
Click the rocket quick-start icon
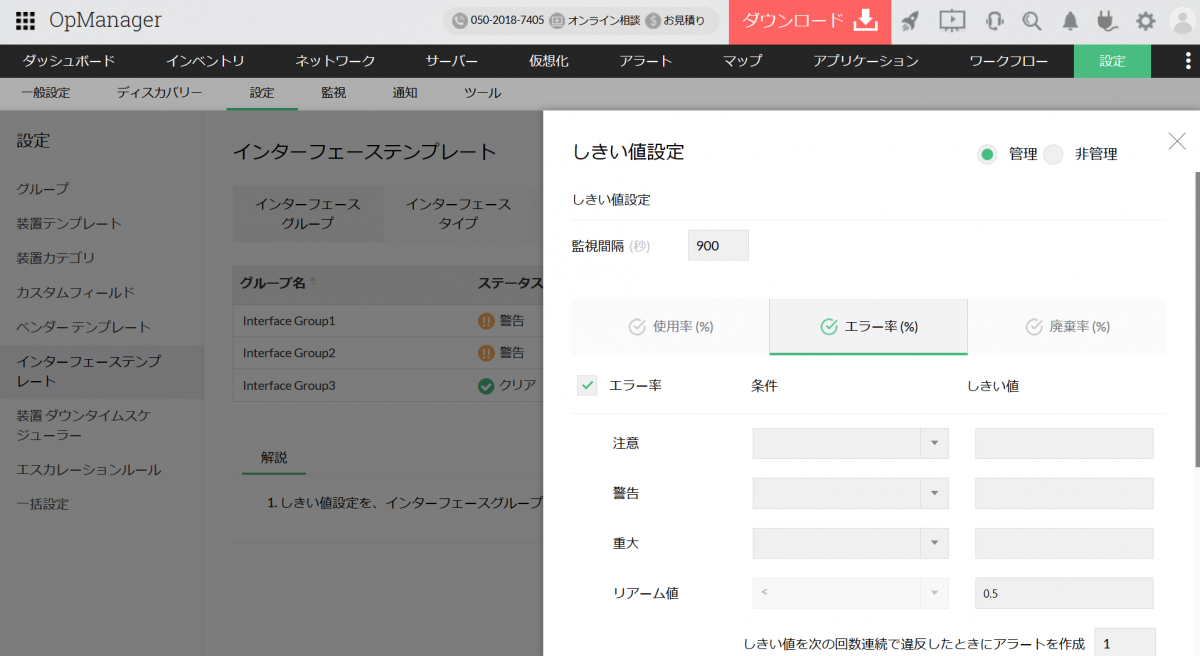(x=910, y=21)
